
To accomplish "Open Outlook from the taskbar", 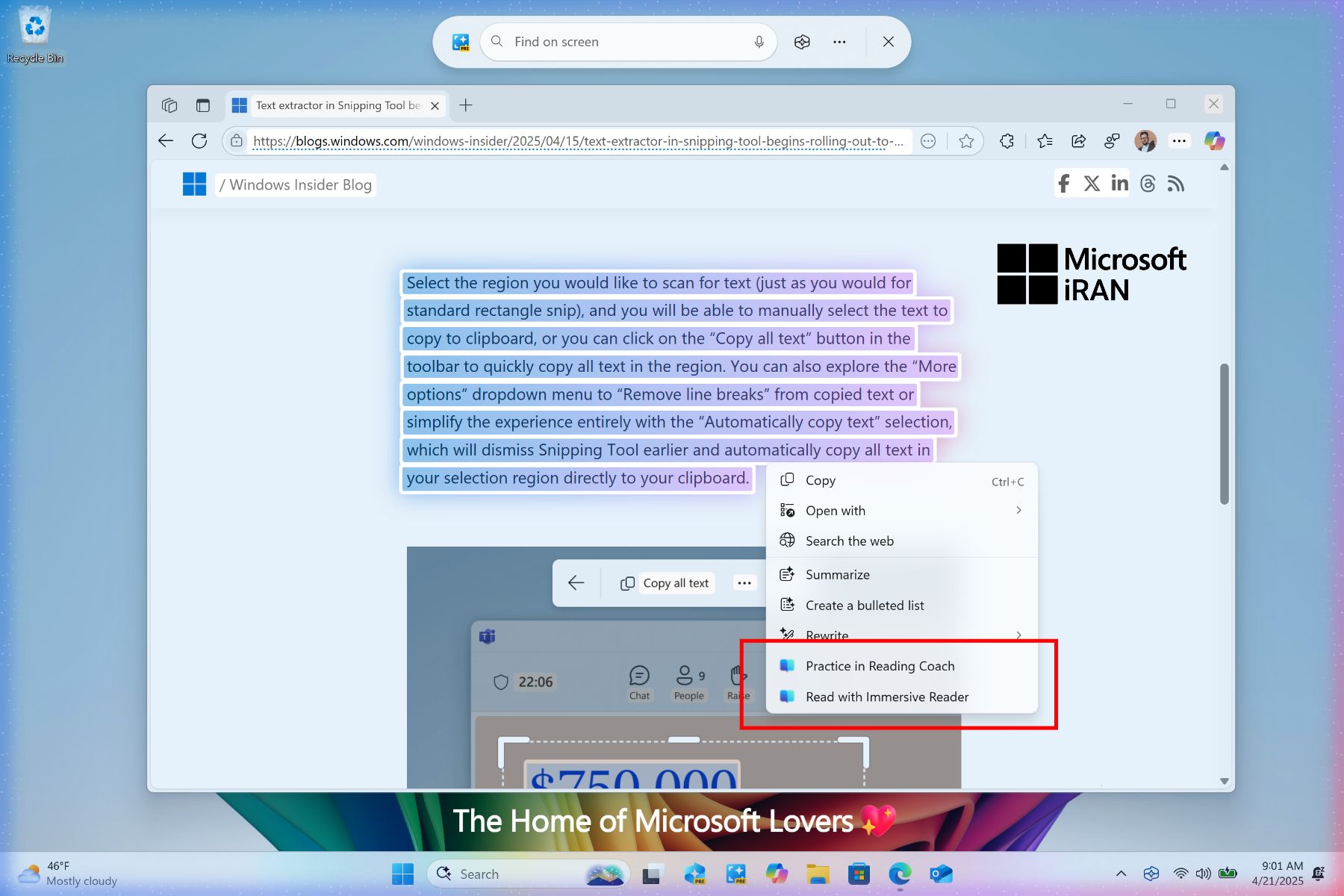I will click(x=941, y=874).
